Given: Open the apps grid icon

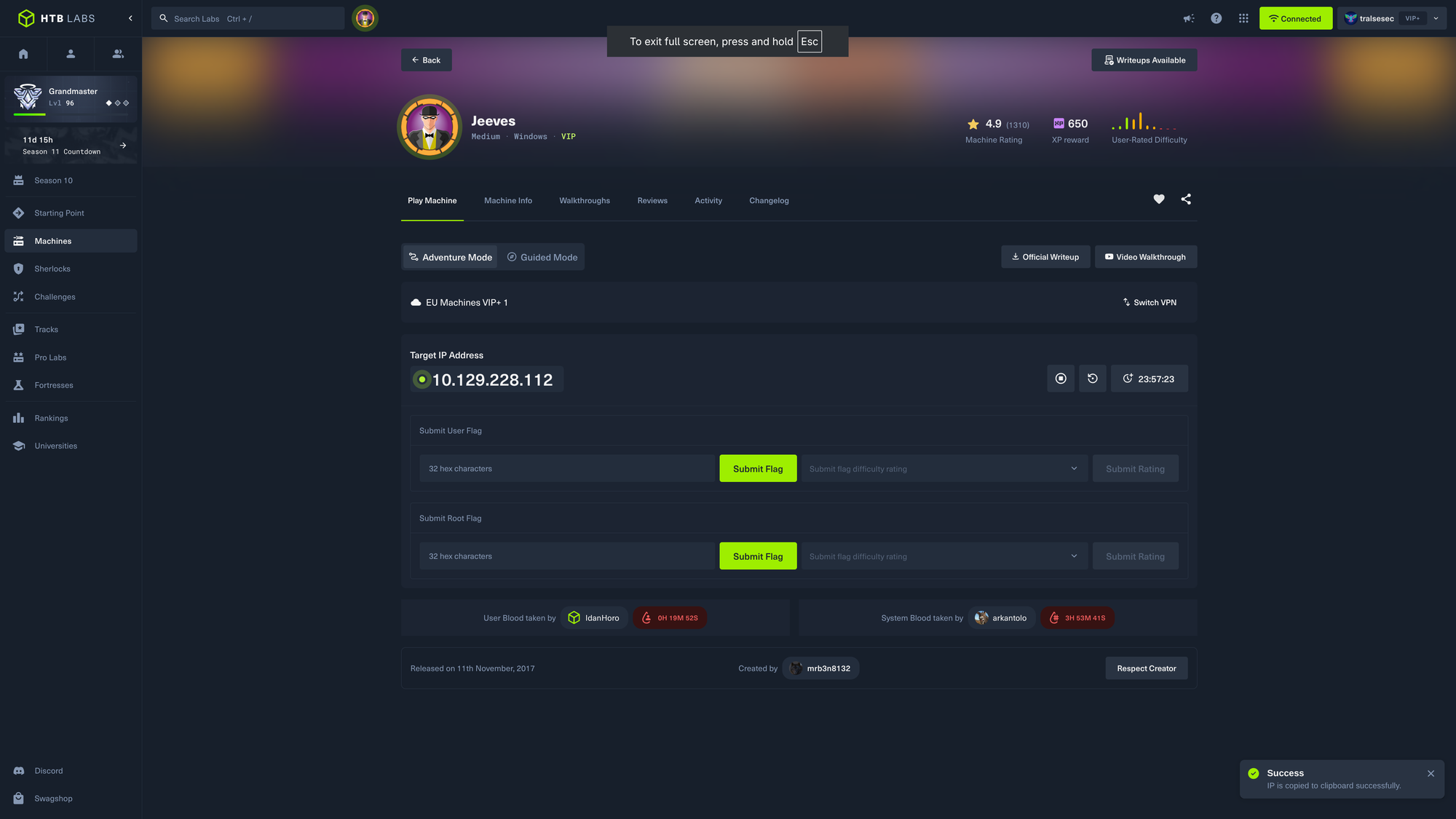Looking at the screenshot, I should 1243,18.
